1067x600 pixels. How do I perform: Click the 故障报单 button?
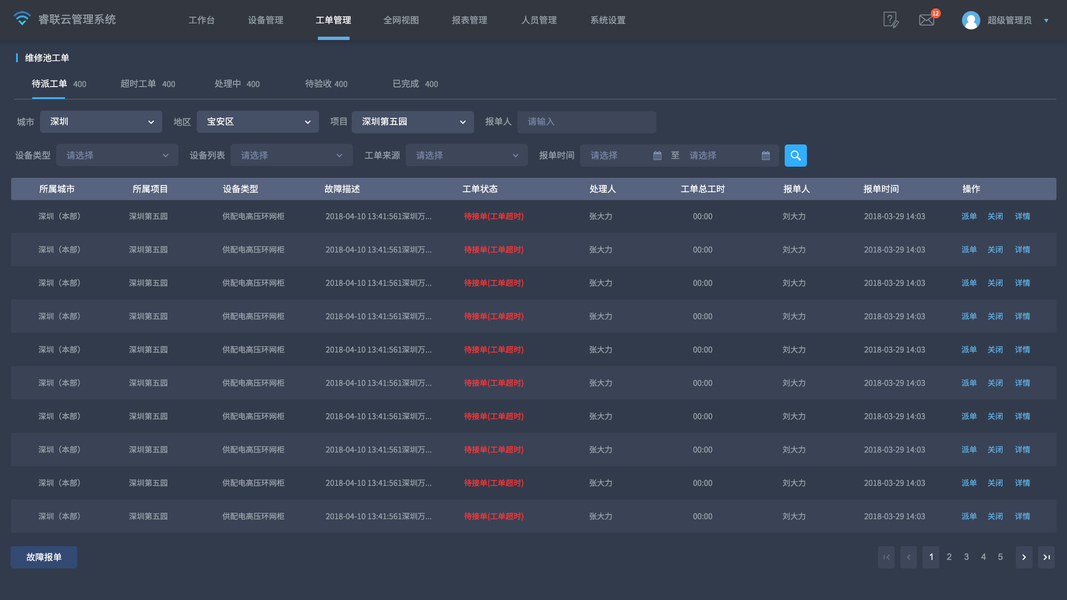[44, 557]
